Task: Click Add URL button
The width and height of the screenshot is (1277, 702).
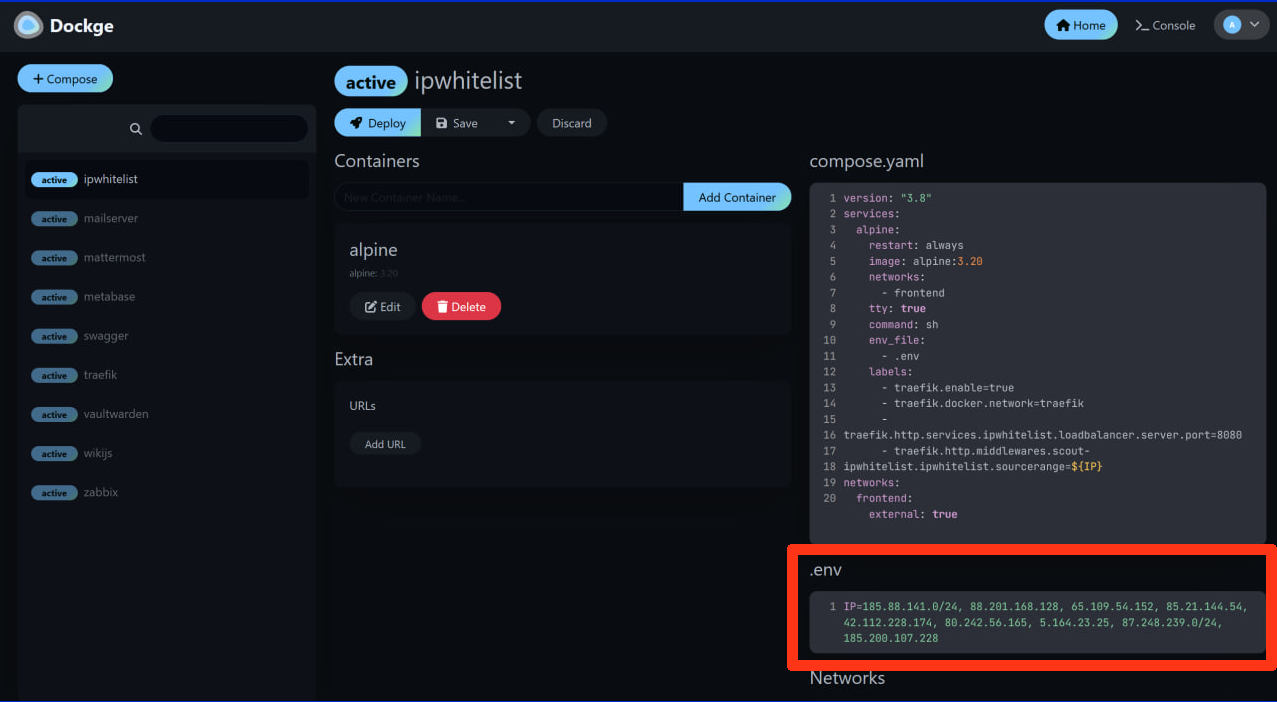Action: pos(385,444)
